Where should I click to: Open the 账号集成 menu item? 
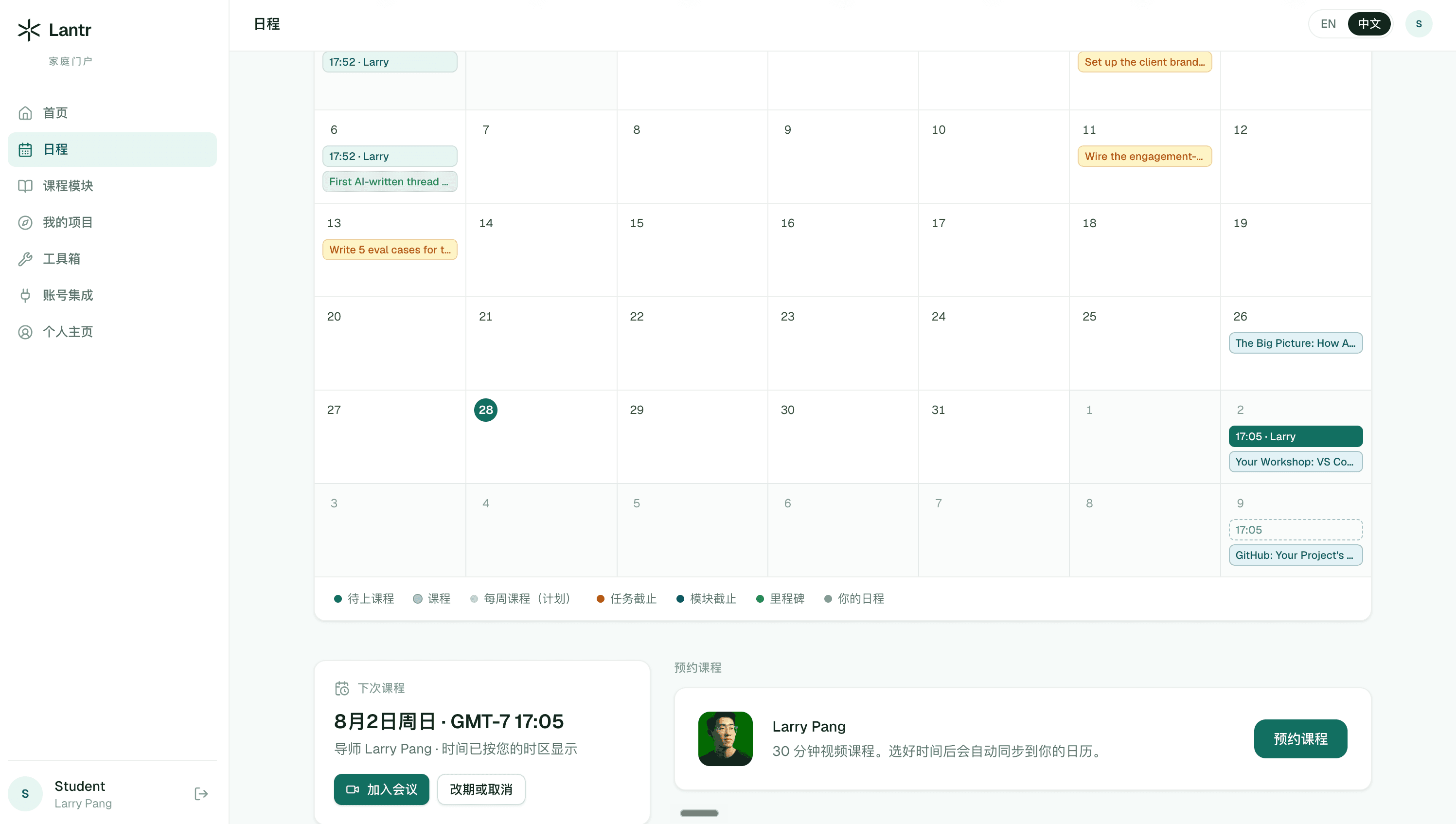tap(112, 295)
